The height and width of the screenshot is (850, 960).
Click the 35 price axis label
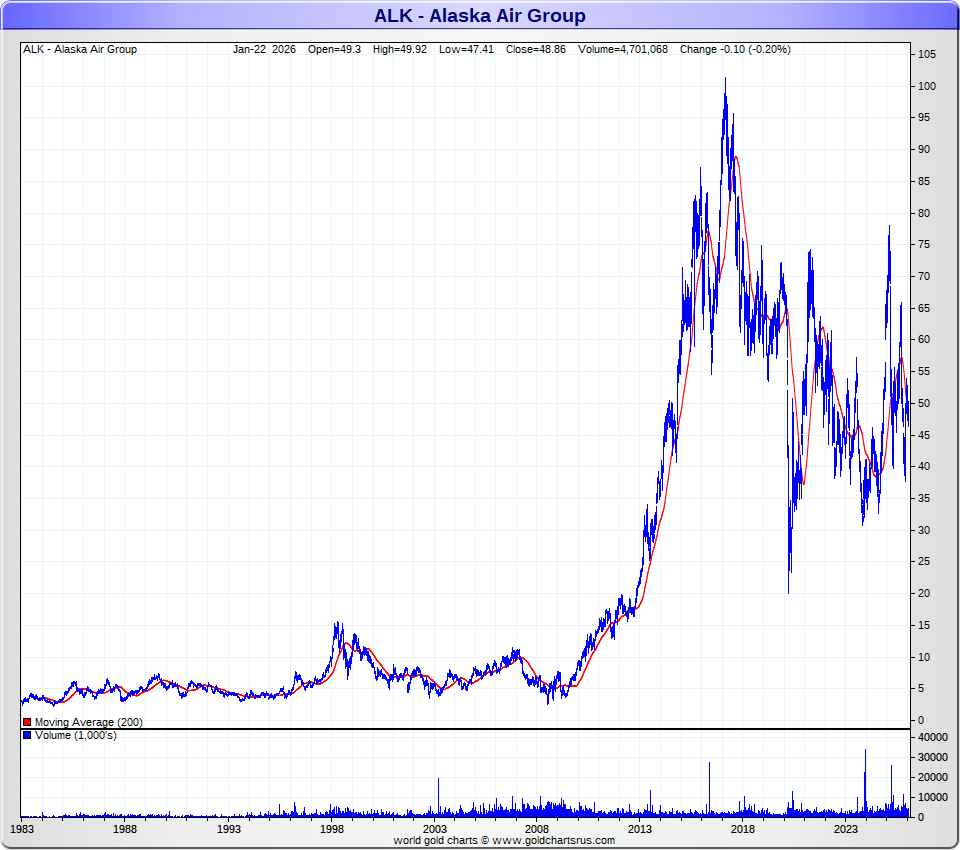click(x=924, y=498)
